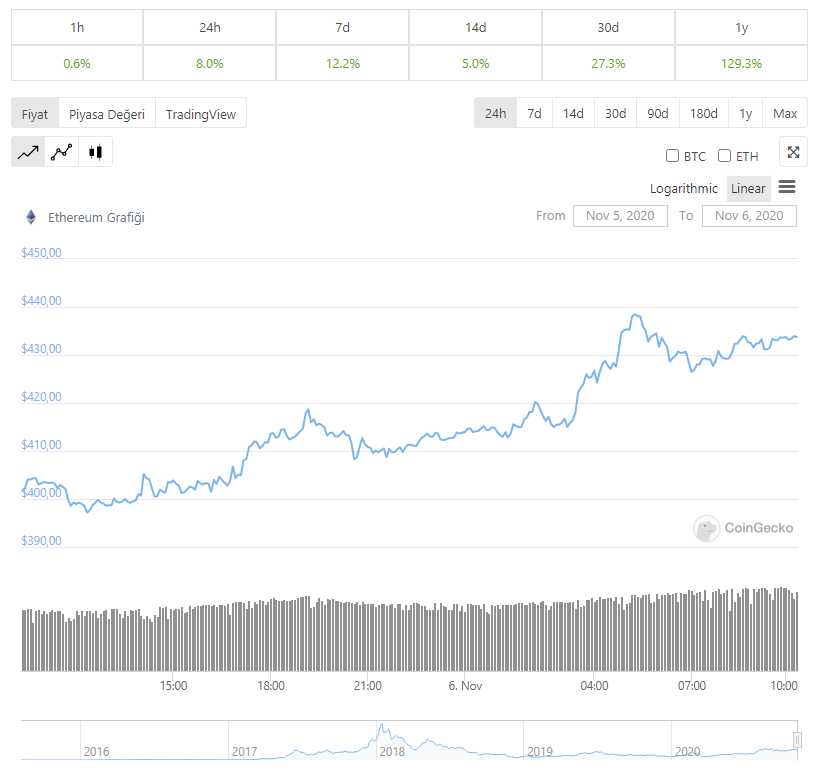The width and height of the screenshot is (815, 774).
Task: Click the Ethereum logo in chart legend
Action: (x=31, y=217)
